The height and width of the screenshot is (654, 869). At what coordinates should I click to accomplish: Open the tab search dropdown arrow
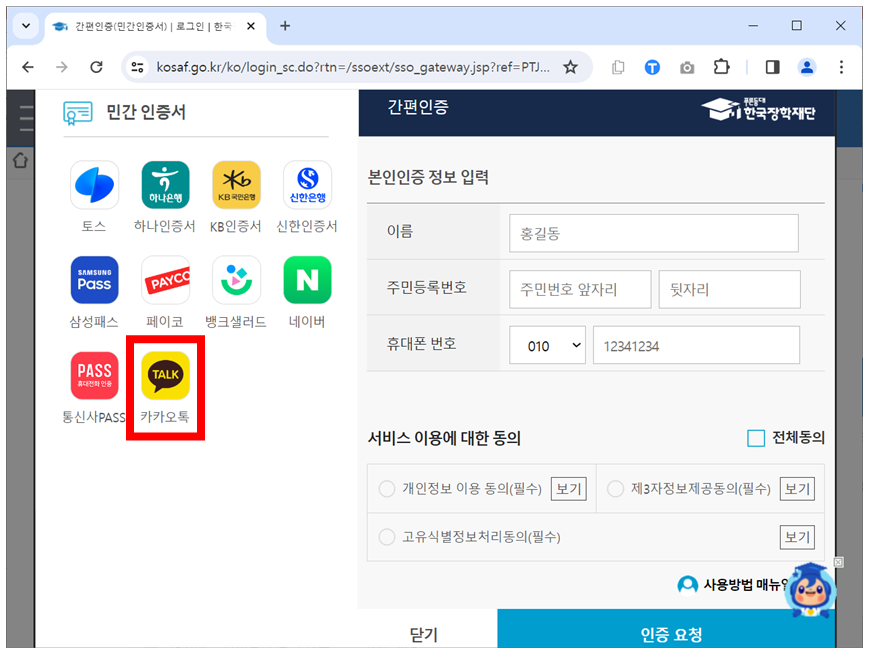[x=25, y=26]
